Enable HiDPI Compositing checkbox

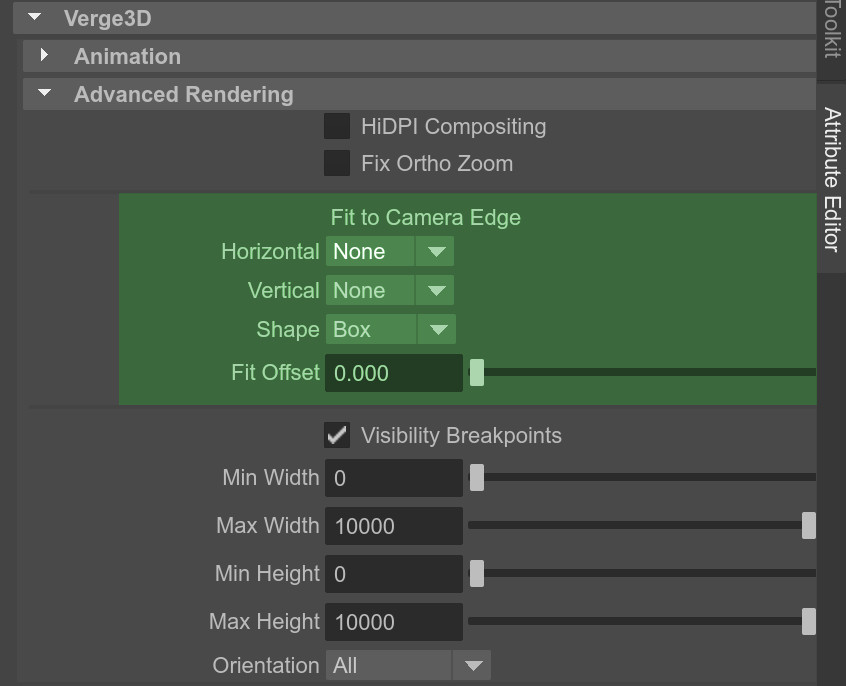(337, 126)
